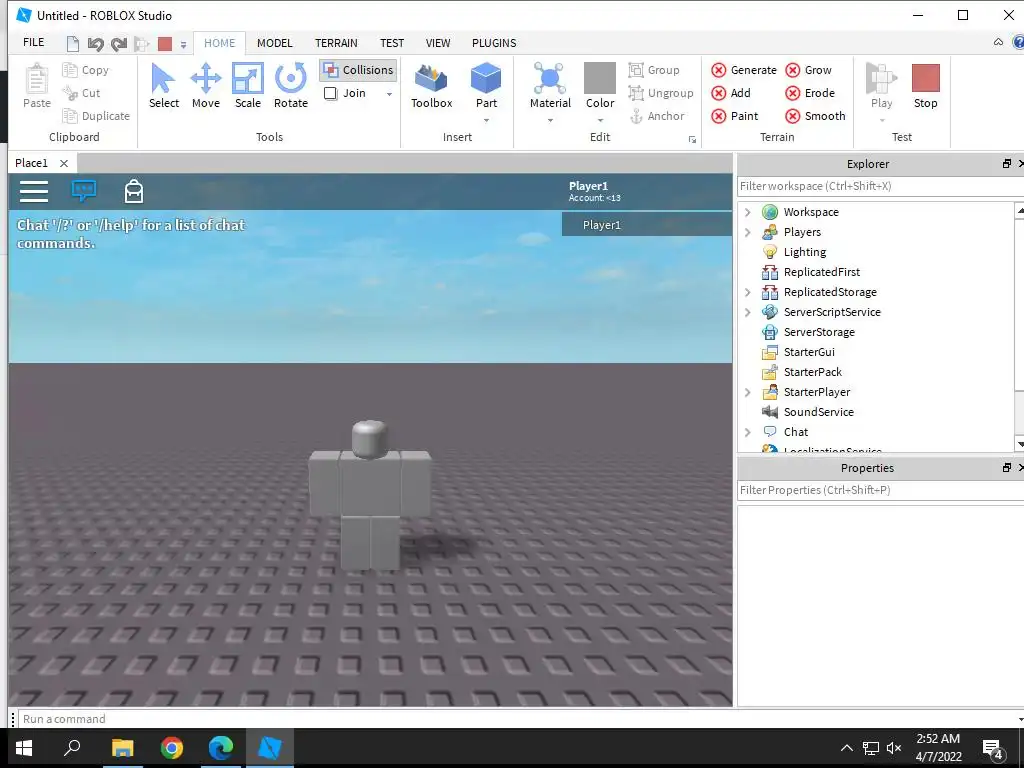This screenshot has height=768, width=1024.
Task: Click the Generate terrain button
Action: tap(744, 70)
